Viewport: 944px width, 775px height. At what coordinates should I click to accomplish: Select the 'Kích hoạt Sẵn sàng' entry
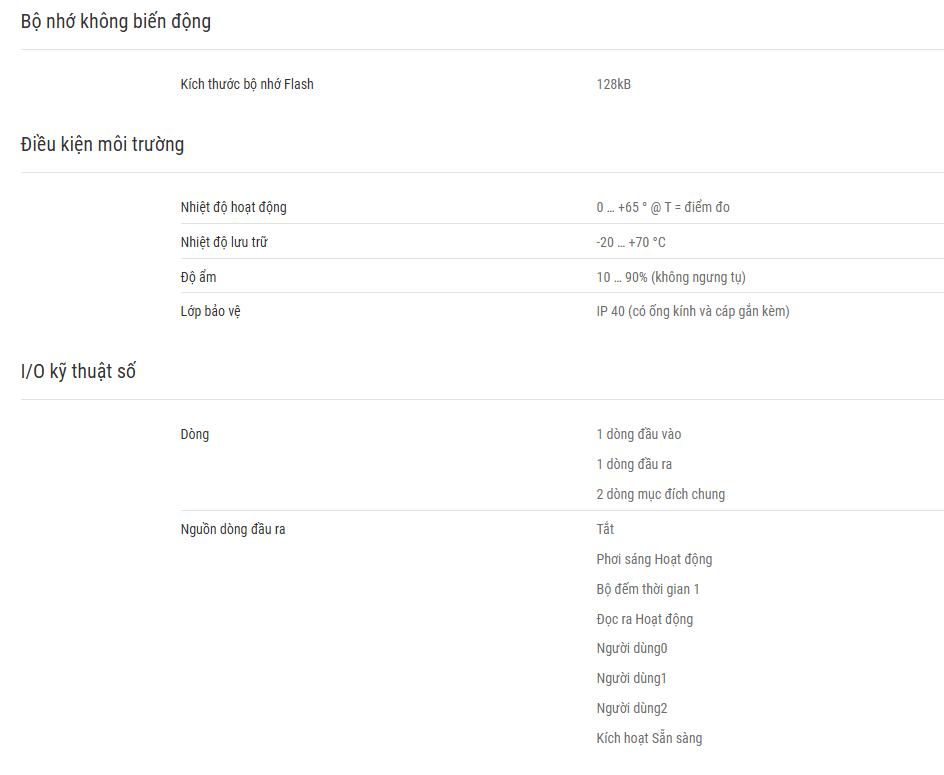point(649,738)
